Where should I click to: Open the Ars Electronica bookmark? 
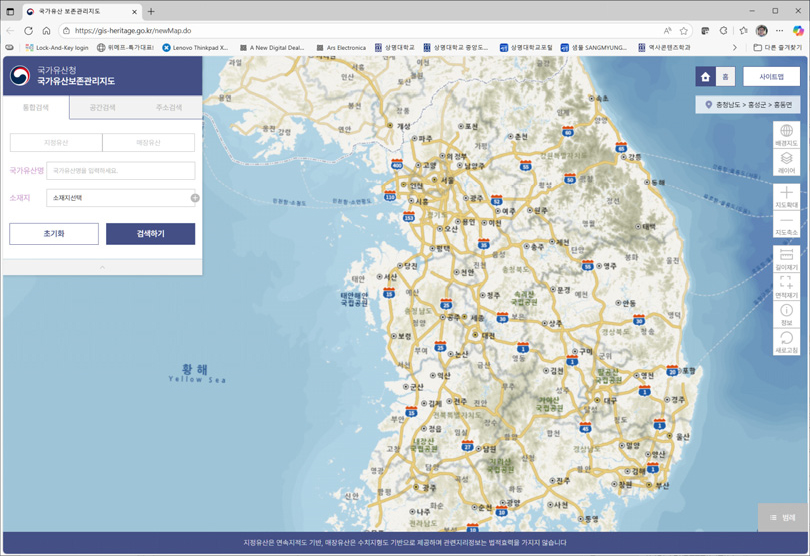(341, 48)
